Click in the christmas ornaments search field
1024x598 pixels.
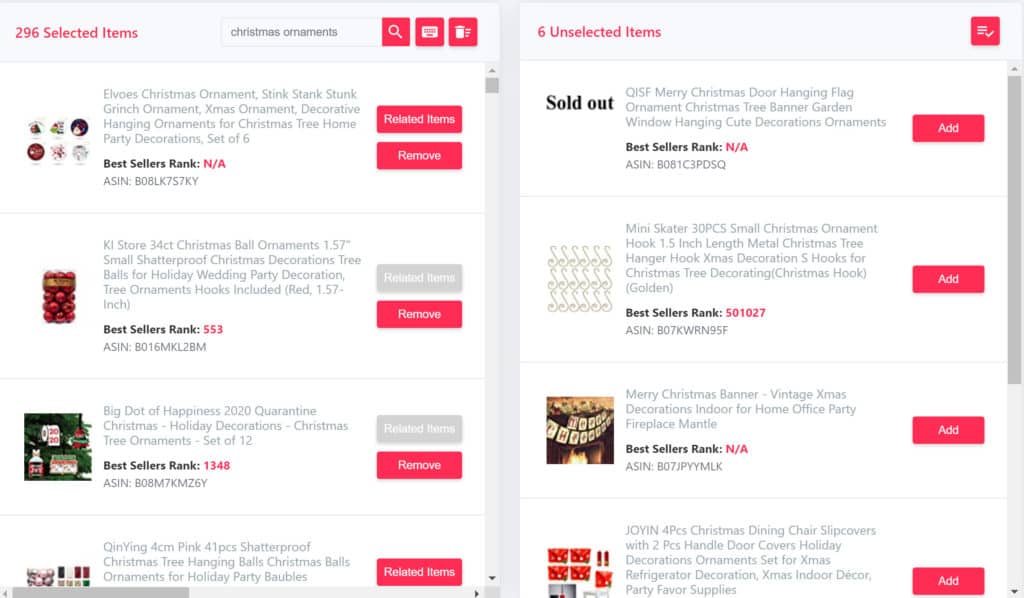[x=302, y=32]
